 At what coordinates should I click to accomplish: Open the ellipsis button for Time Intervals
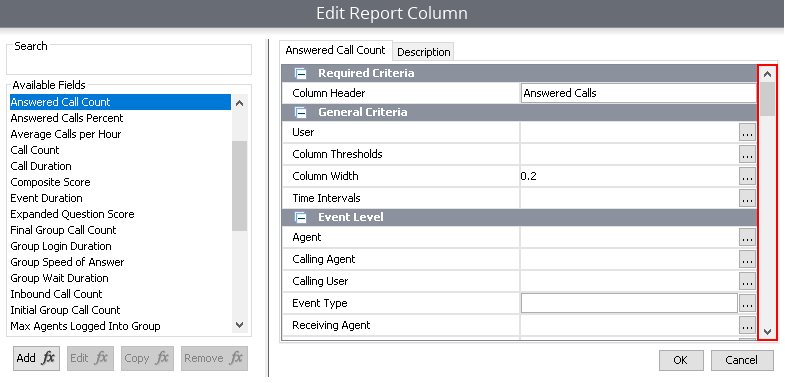[x=747, y=198]
